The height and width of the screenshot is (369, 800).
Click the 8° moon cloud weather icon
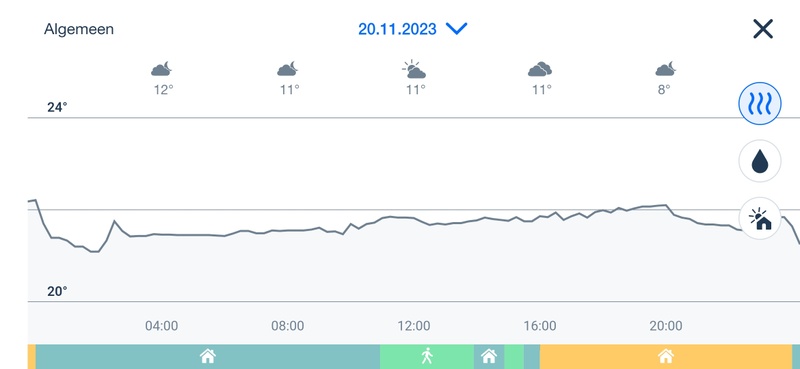pos(665,69)
